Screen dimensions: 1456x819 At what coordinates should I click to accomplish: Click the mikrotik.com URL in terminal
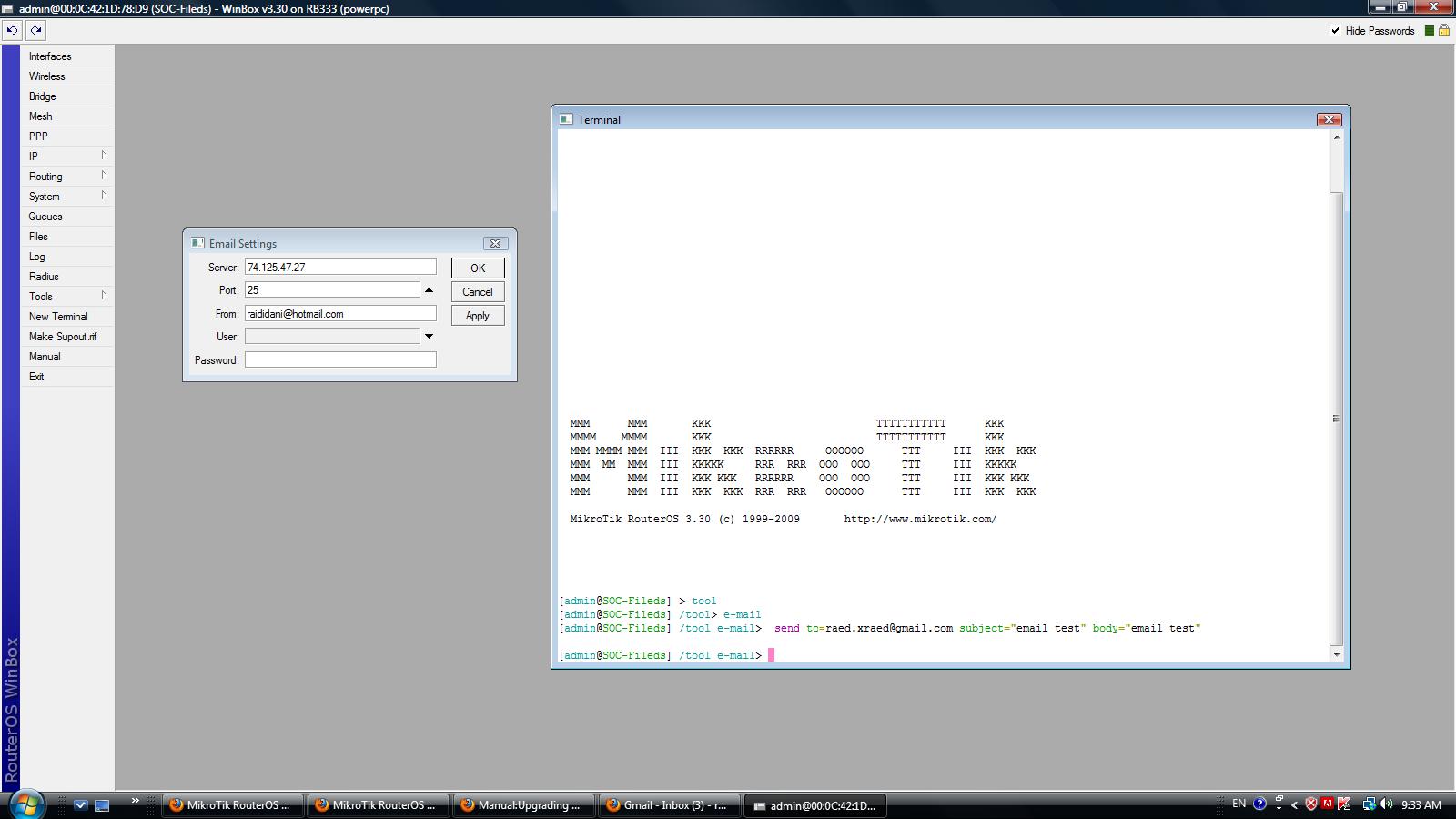(920, 519)
